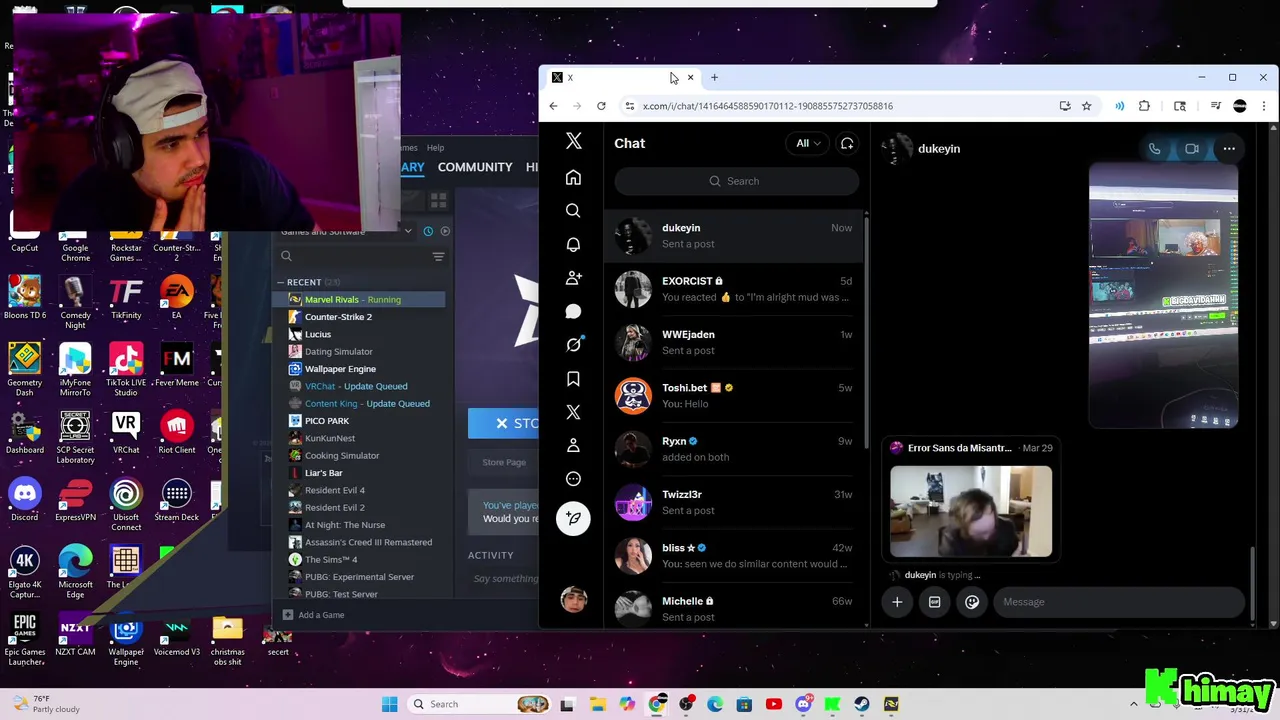Click the Chrome address bar URL
The height and width of the screenshot is (720, 1280).
tap(768, 106)
